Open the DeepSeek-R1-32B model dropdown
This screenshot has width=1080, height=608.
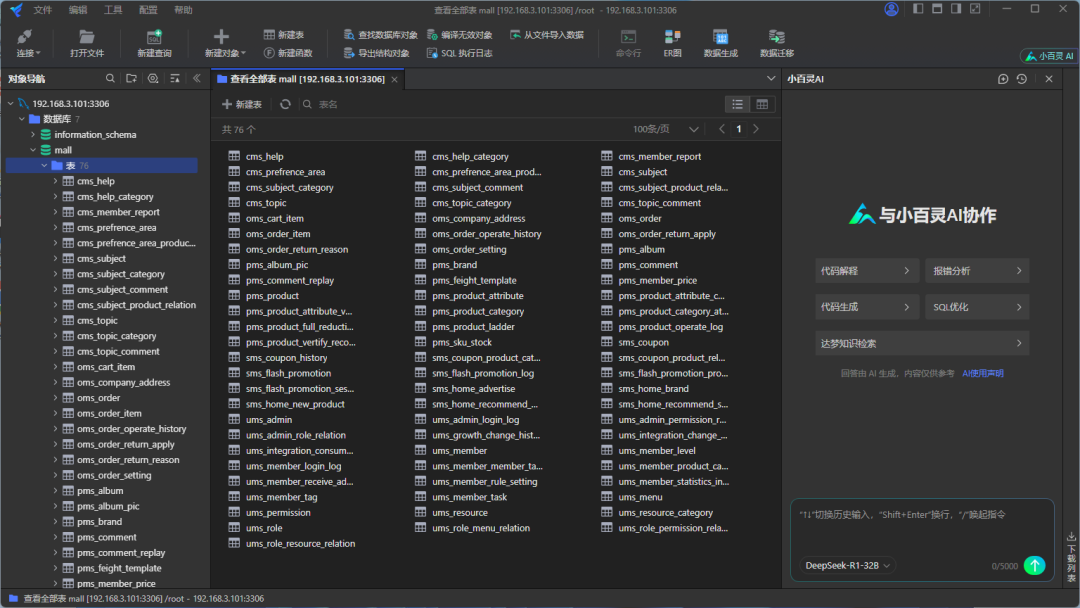848,566
